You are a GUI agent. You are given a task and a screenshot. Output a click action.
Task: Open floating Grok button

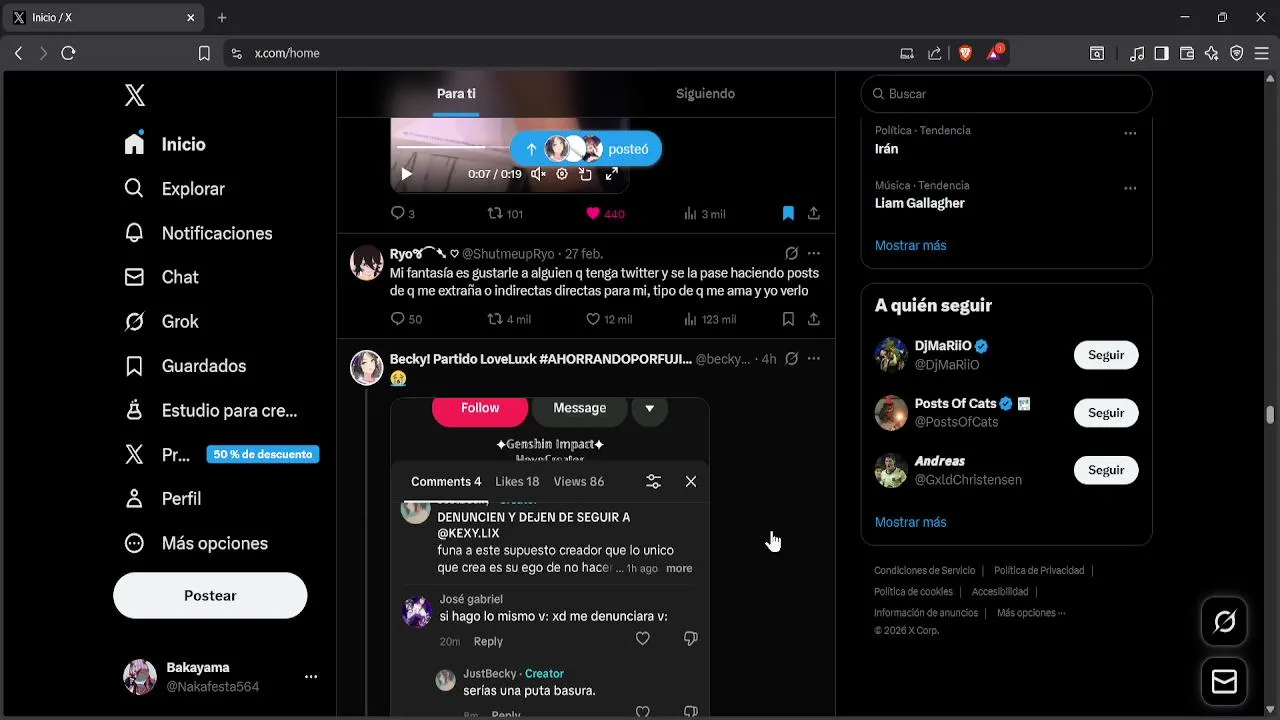(1224, 622)
